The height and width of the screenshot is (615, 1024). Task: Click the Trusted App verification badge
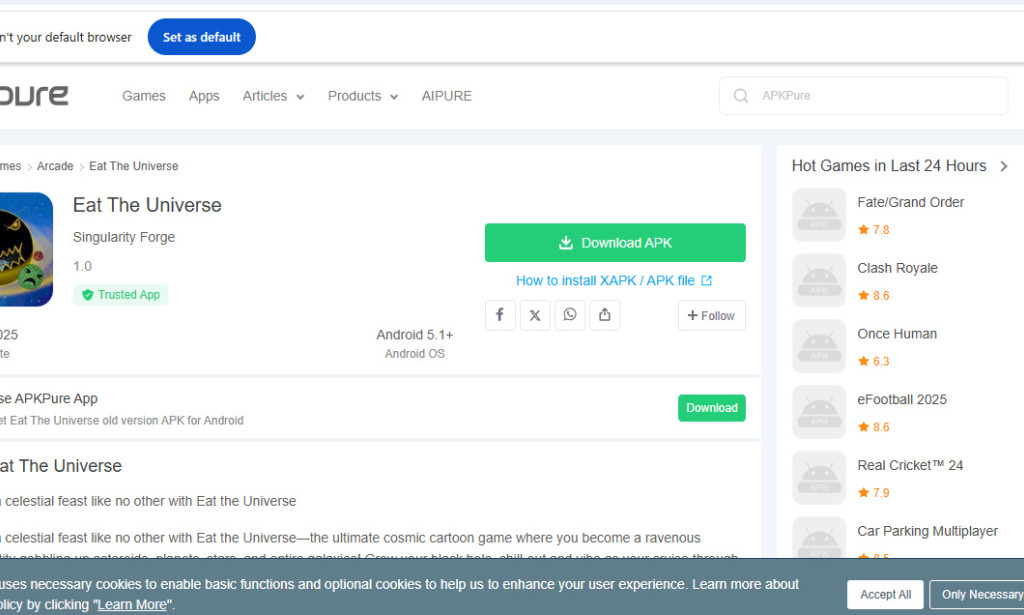120,294
